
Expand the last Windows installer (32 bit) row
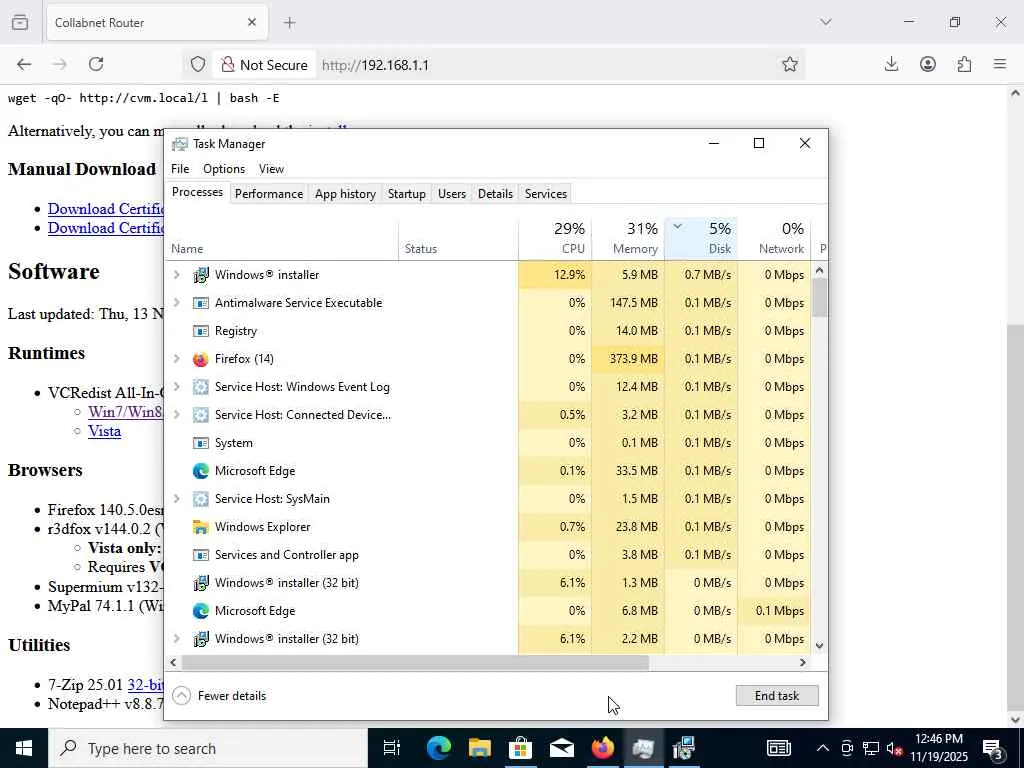176,639
